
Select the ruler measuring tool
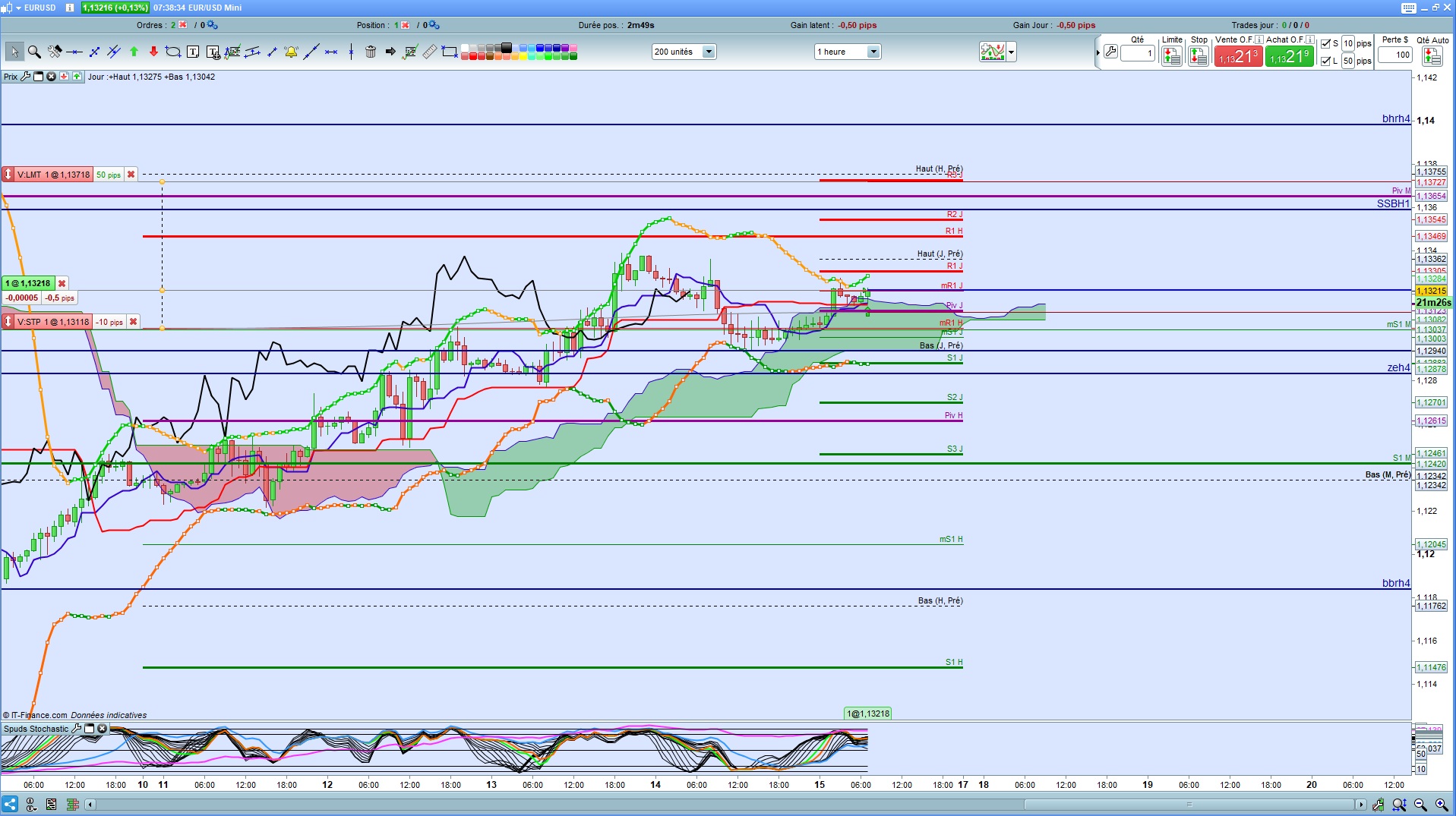tap(429, 52)
